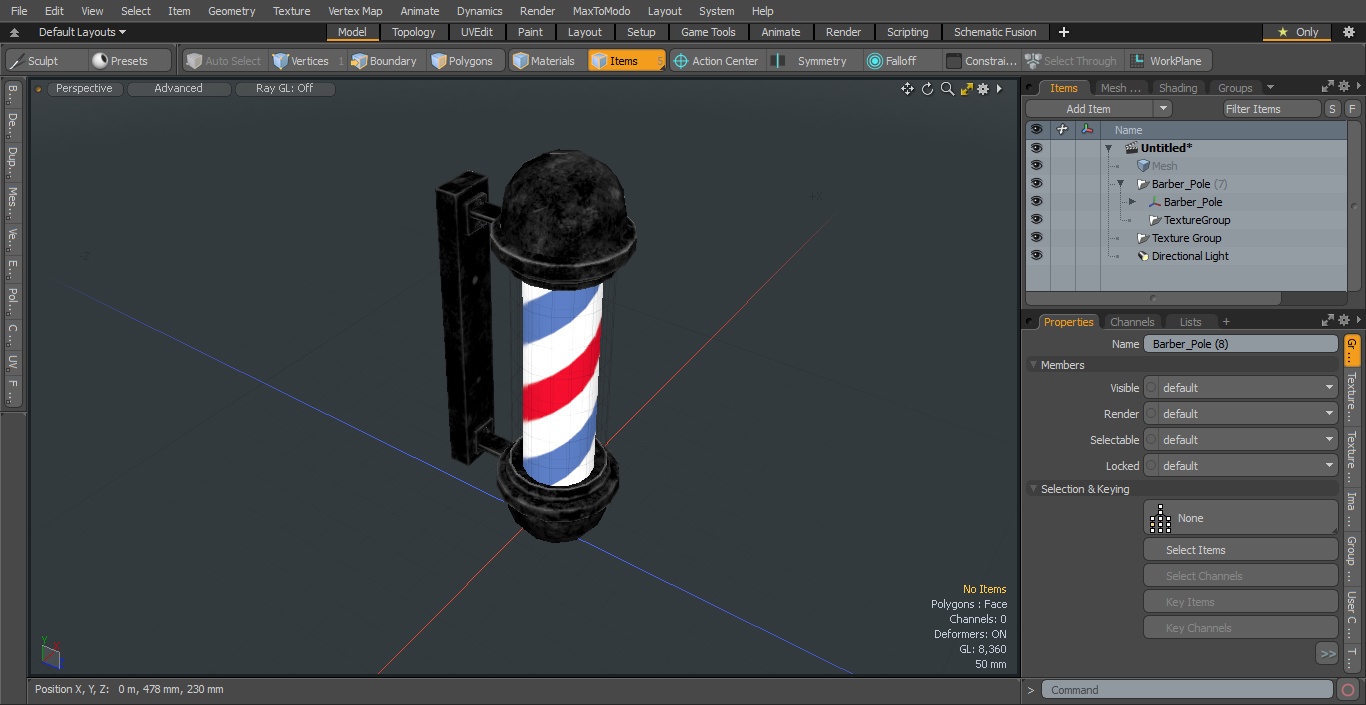The width and height of the screenshot is (1366, 705).
Task: Click the viewport zoom magnifier icon
Action: point(947,89)
